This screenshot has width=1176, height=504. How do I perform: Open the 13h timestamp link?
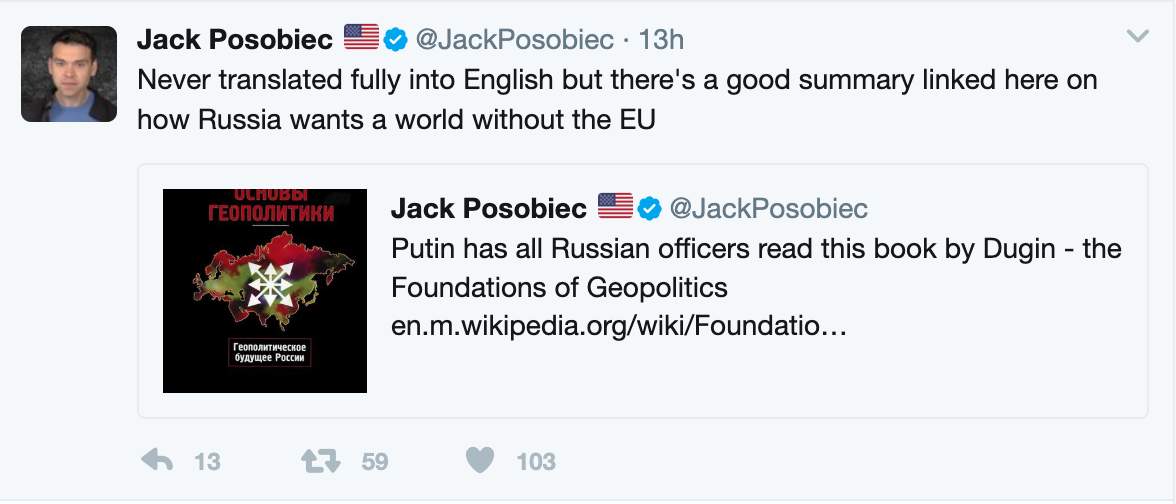click(661, 39)
